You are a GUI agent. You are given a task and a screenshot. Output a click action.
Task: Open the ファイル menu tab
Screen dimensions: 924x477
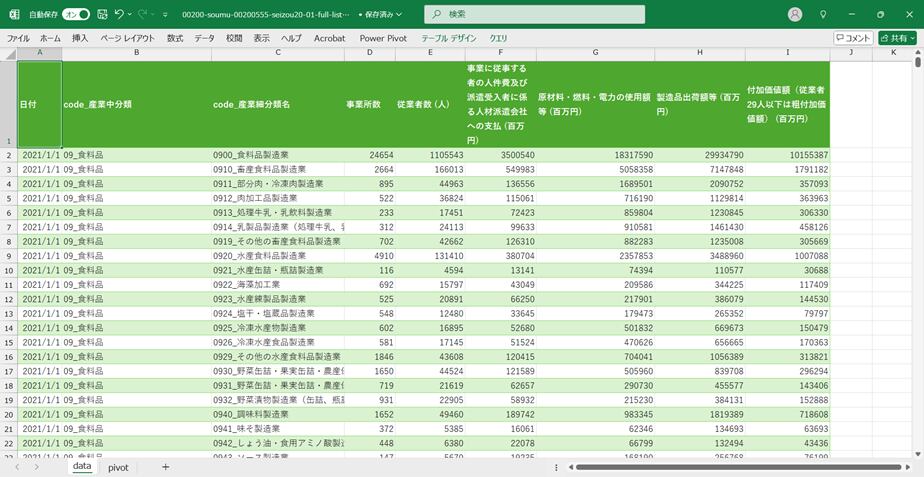[18, 38]
